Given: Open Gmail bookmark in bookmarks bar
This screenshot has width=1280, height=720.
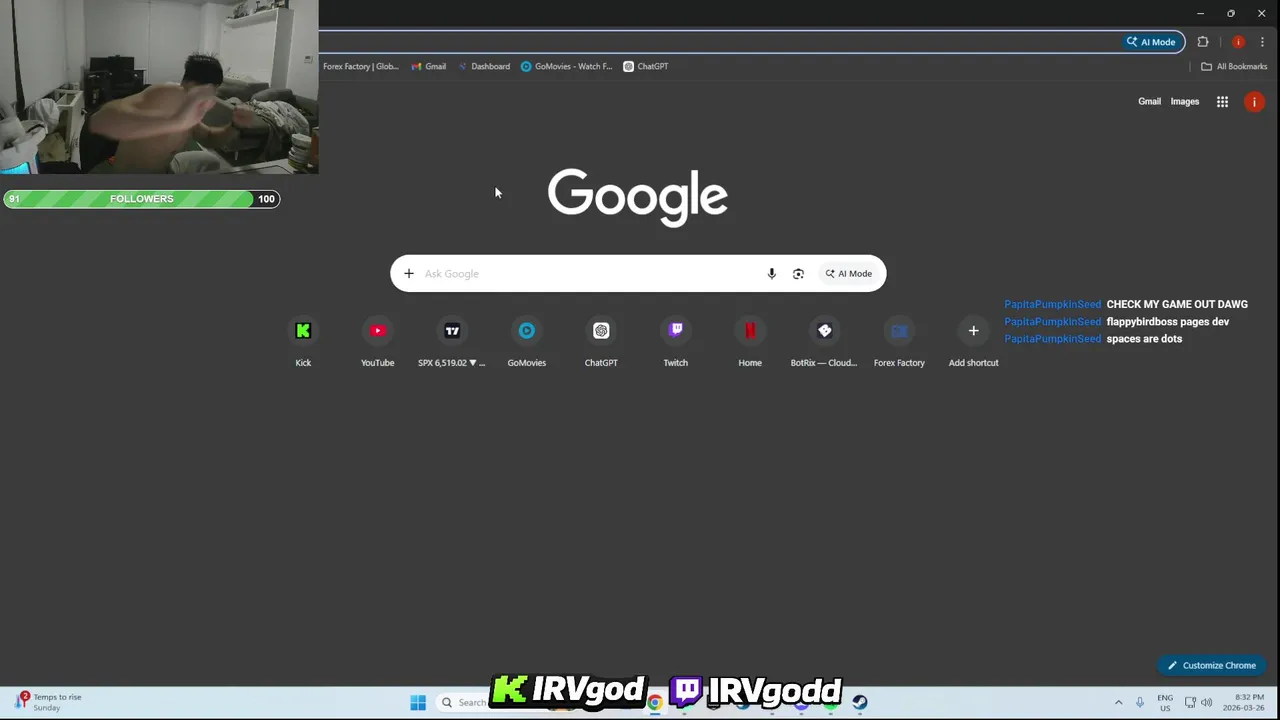Looking at the screenshot, I should [x=429, y=66].
